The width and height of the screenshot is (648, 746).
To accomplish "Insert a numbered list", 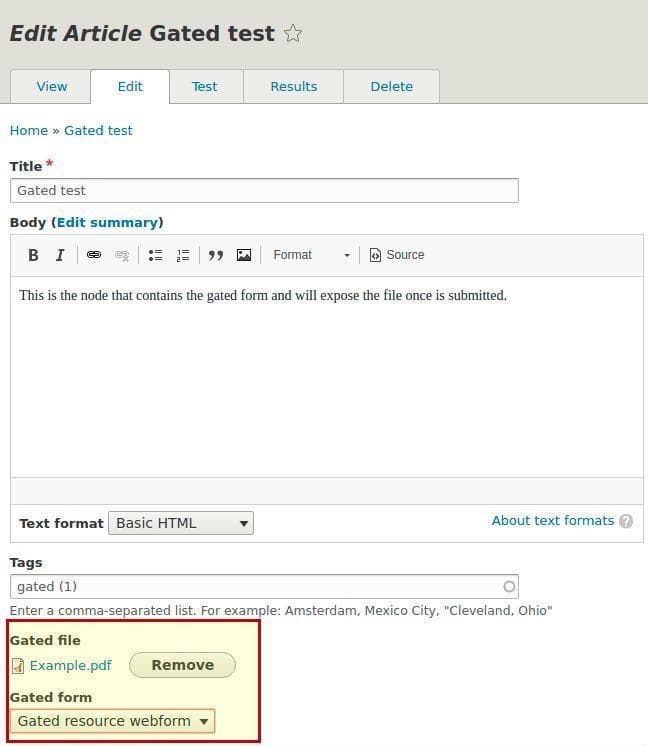I will pyautogui.click(x=183, y=255).
